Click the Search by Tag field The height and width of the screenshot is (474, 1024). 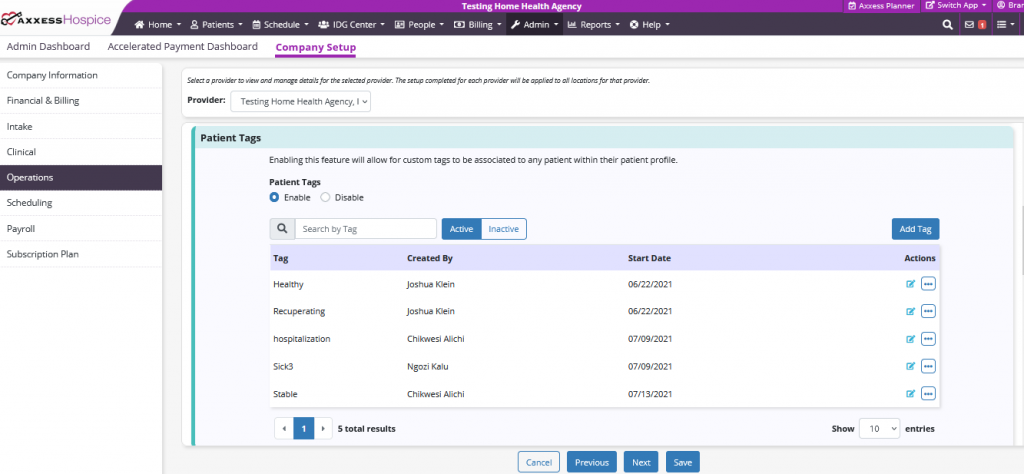(x=365, y=229)
